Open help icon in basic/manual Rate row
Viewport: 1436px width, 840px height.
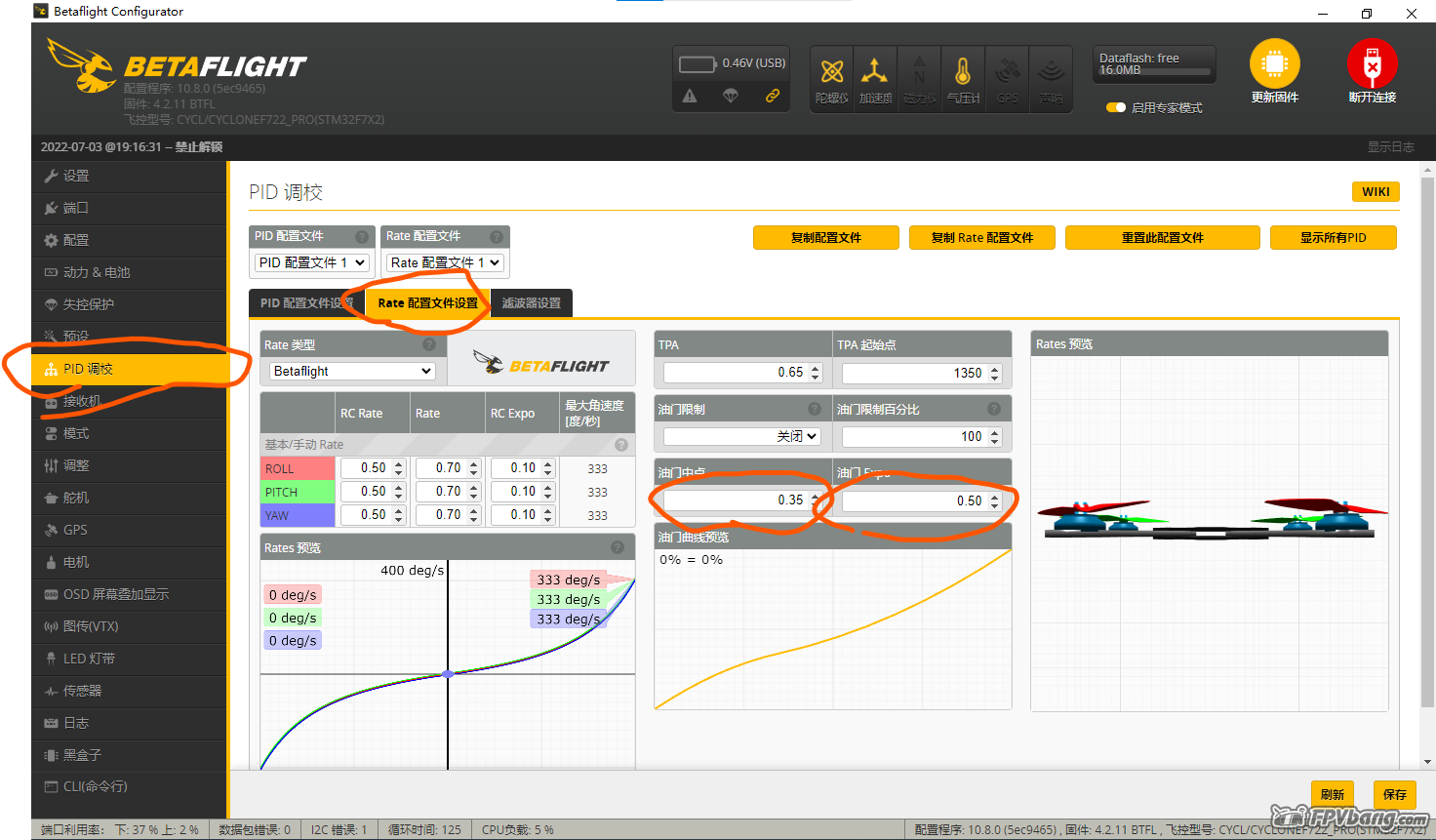pyautogui.click(x=621, y=445)
